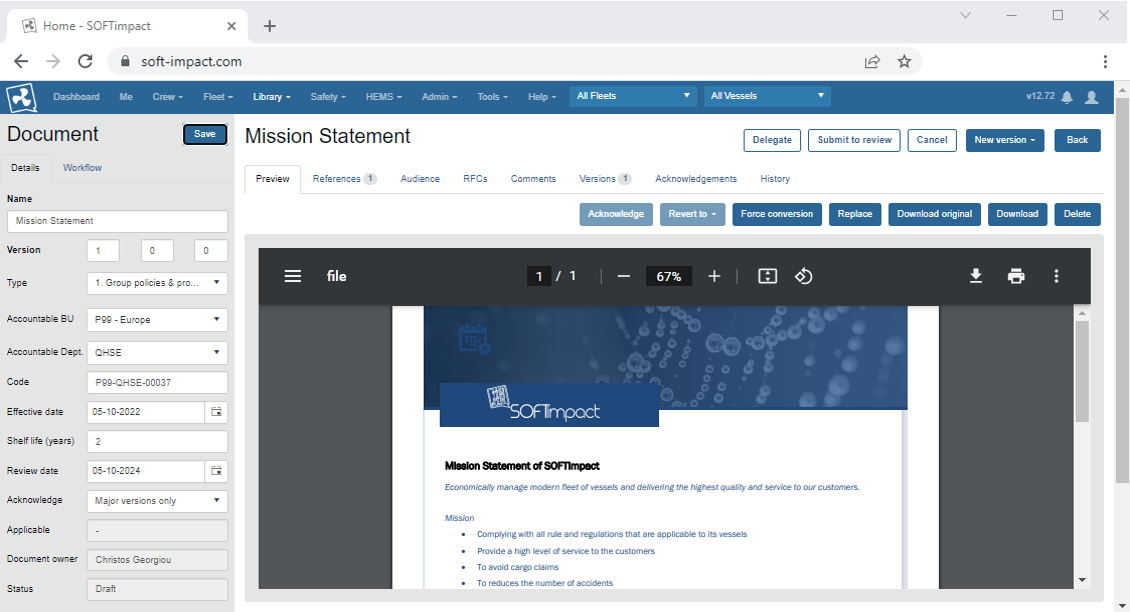
Task: Open the user profile icon
Action: 1092,97
